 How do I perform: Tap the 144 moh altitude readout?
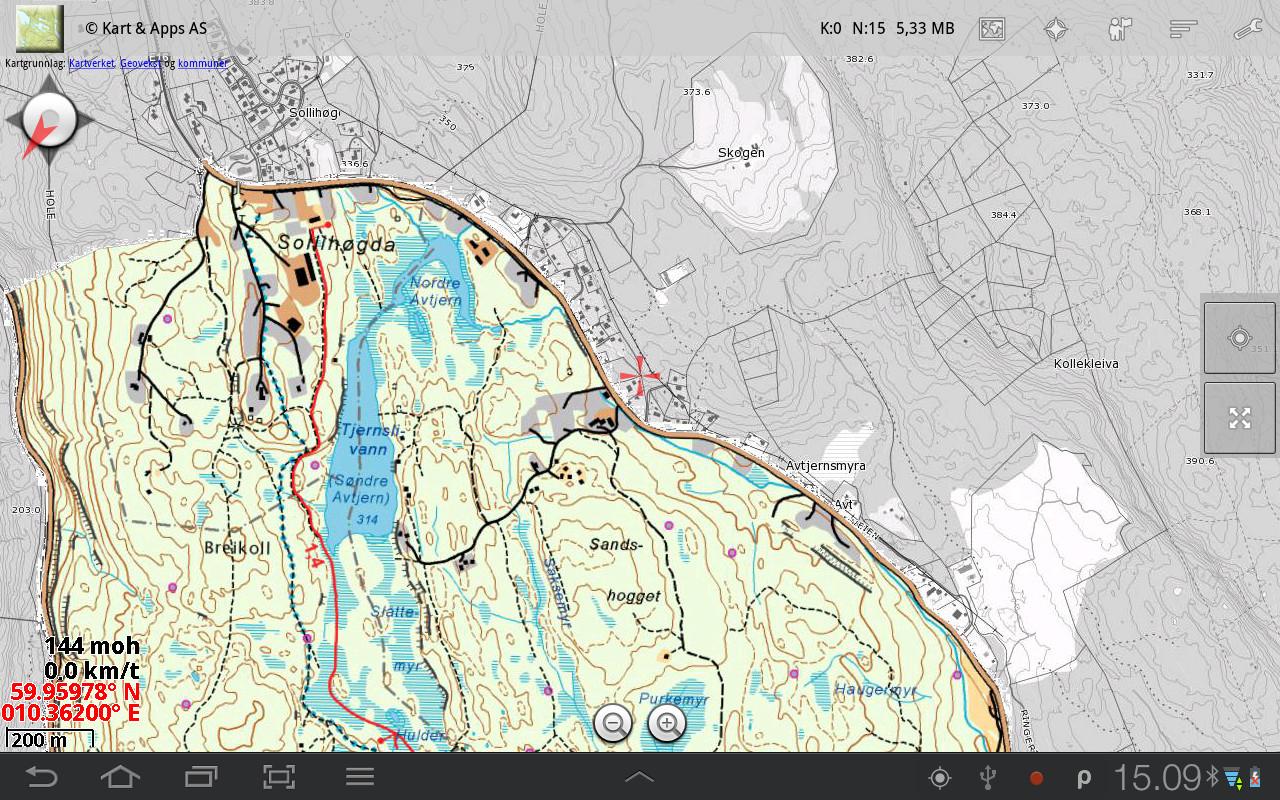[92, 647]
